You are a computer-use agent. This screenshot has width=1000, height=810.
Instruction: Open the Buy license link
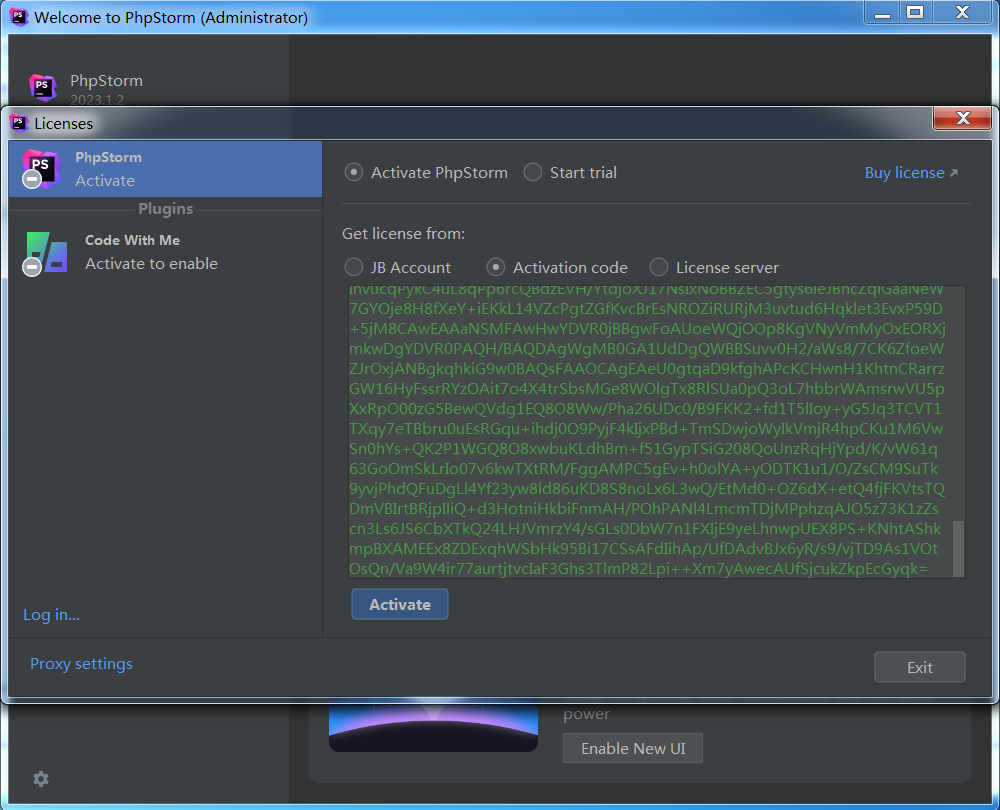click(x=911, y=173)
